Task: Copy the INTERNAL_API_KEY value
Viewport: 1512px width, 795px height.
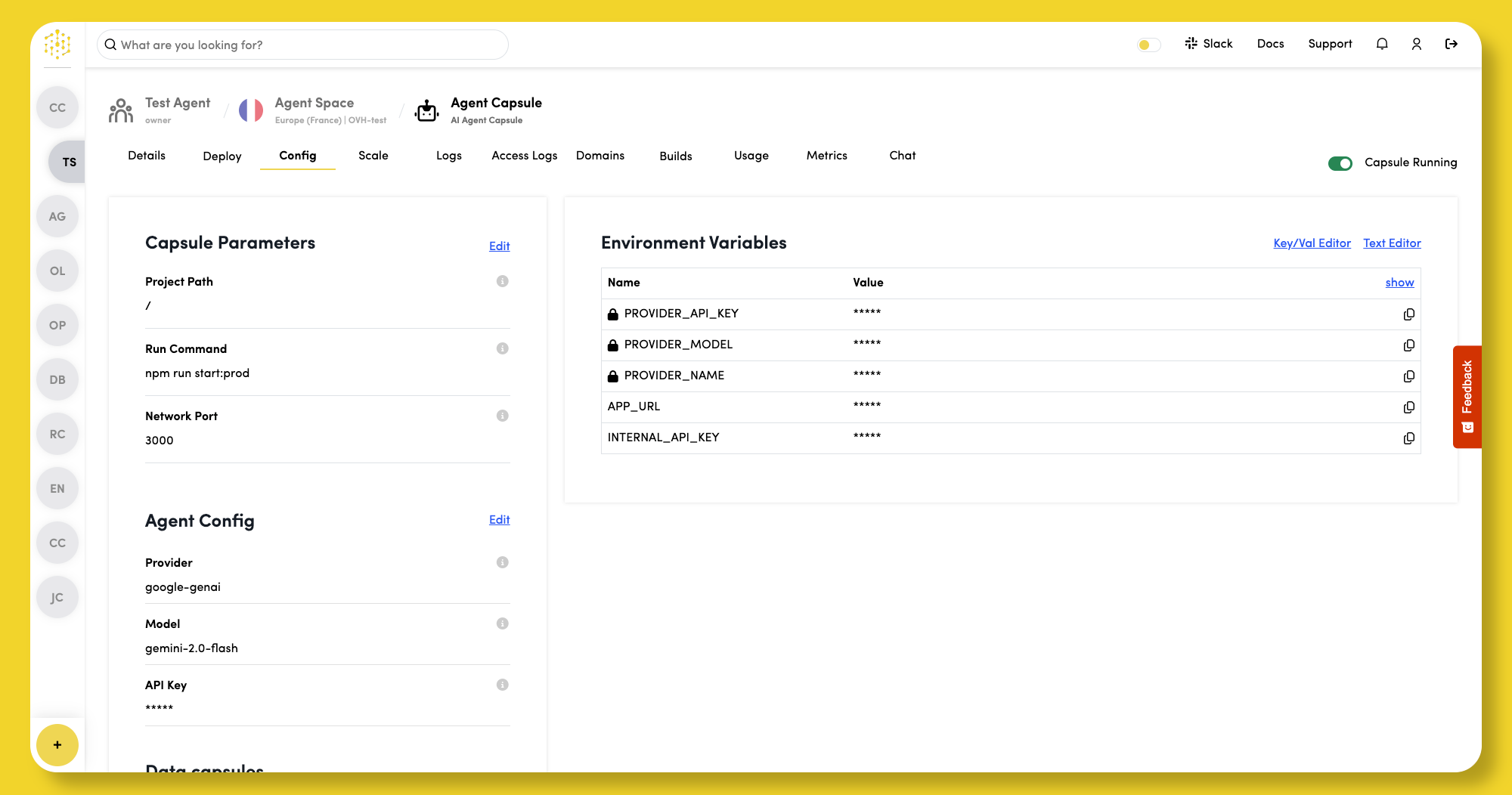Action: tap(1409, 438)
